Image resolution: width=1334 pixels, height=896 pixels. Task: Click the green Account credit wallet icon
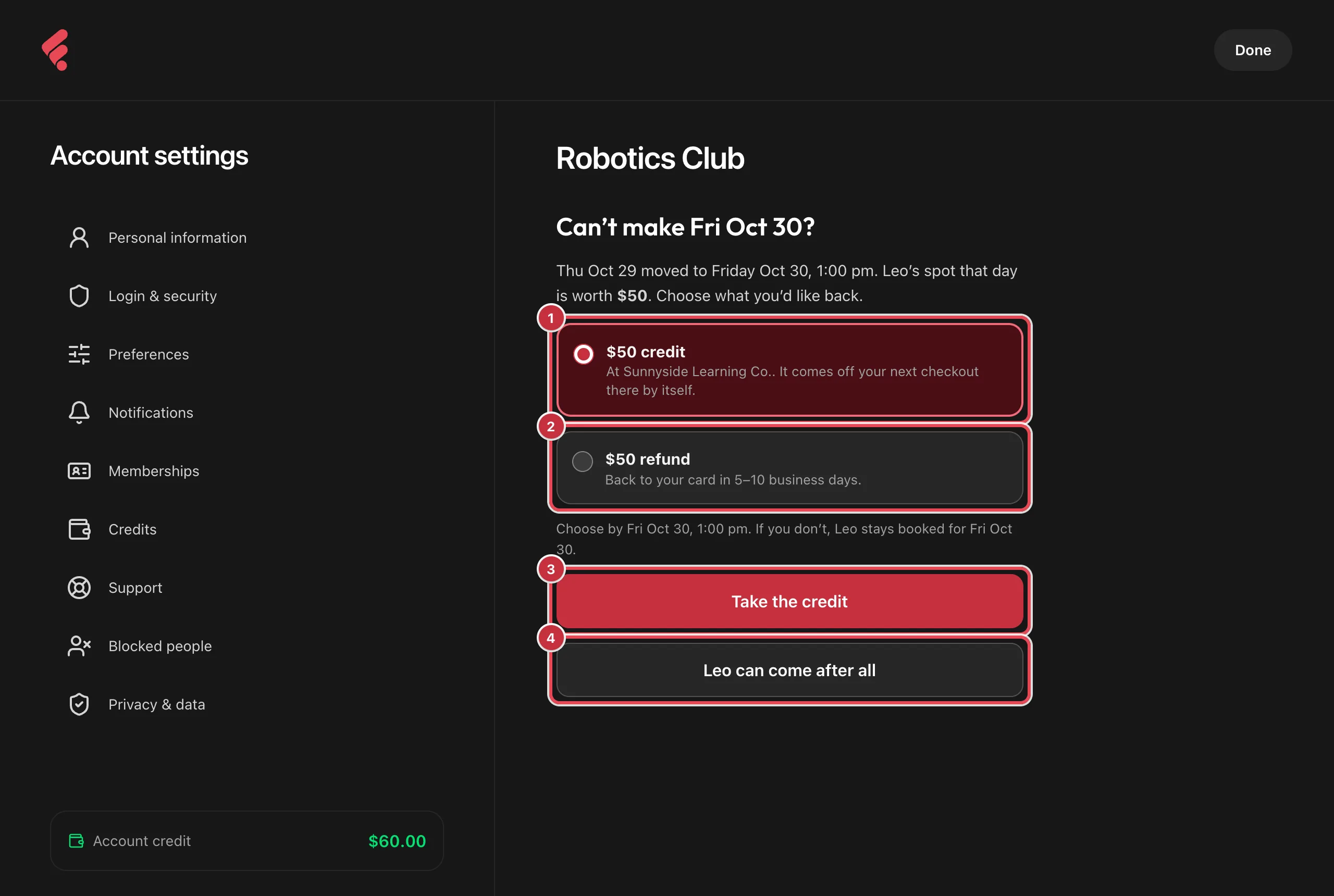coord(76,841)
